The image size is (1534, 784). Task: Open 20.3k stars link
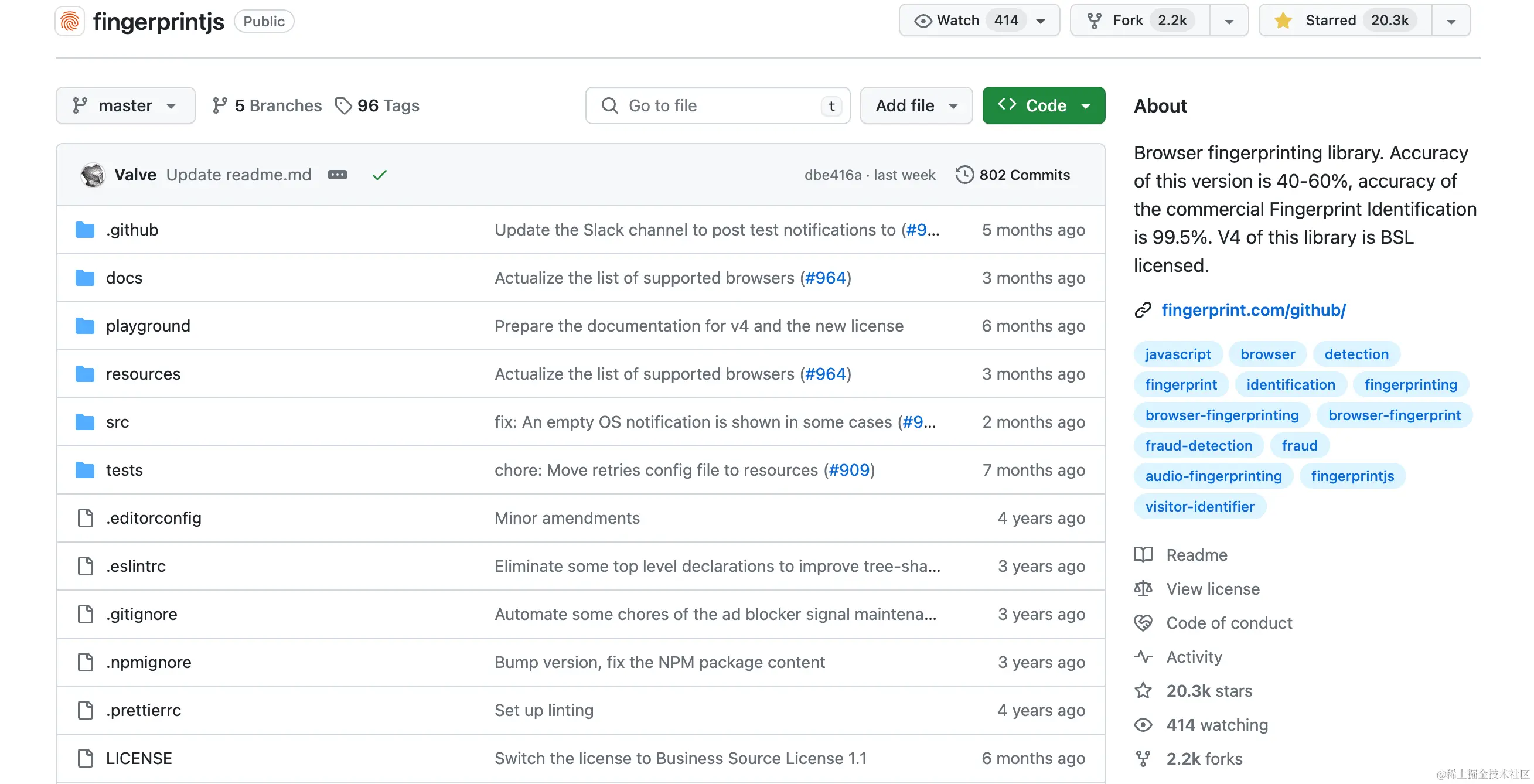coord(1209,690)
